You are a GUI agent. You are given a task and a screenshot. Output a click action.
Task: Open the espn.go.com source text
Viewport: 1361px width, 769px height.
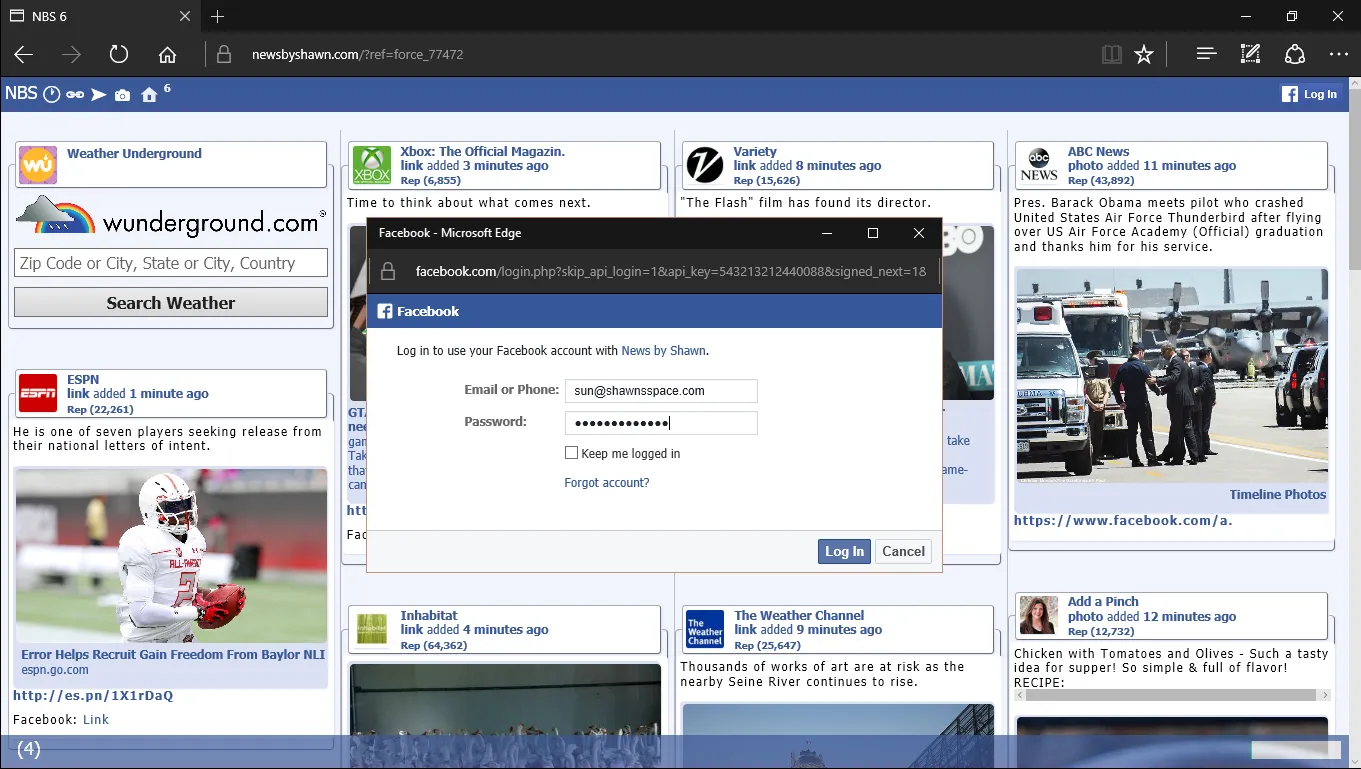pos(55,670)
